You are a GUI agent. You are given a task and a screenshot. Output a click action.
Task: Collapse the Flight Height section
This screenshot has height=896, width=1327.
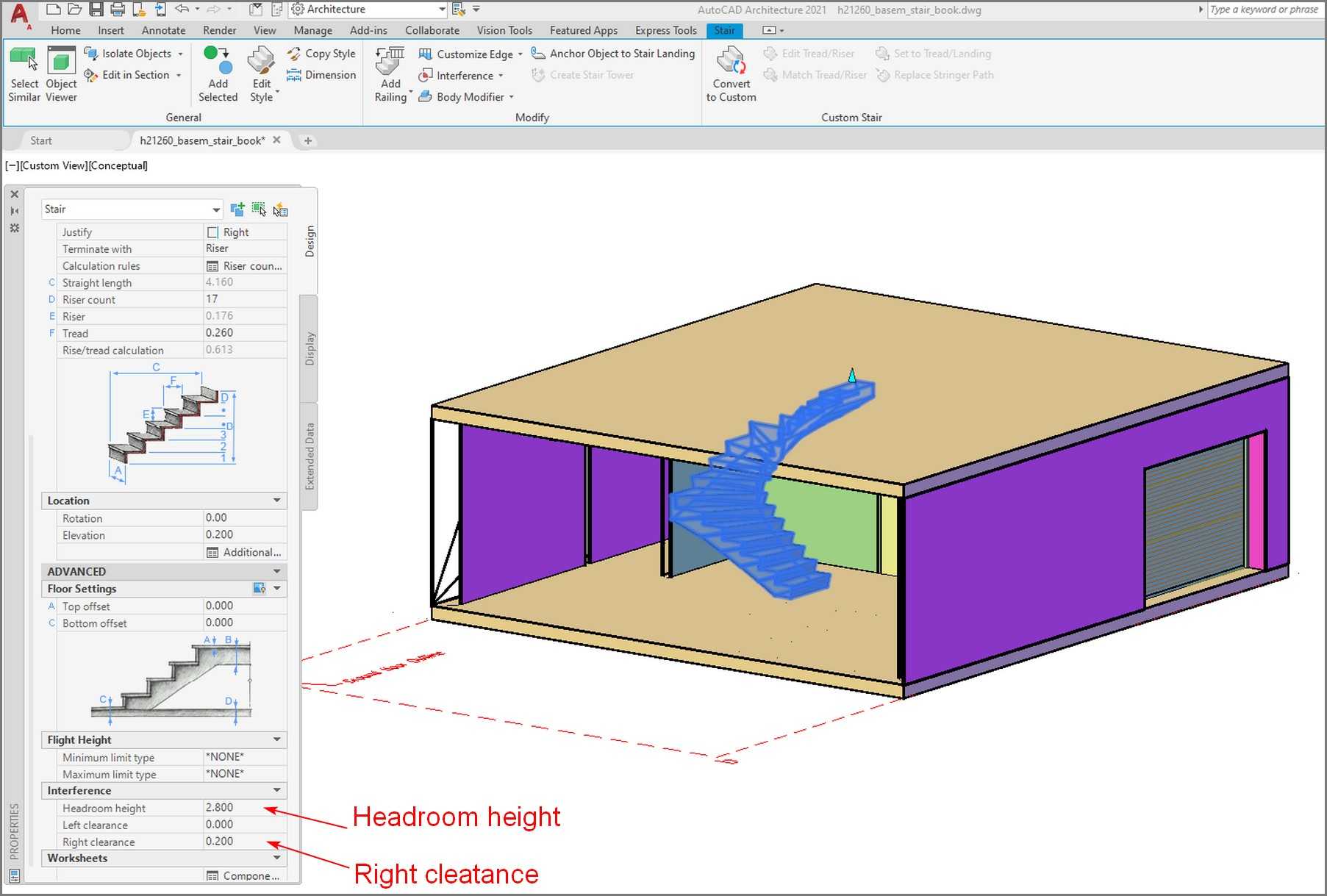click(x=277, y=739)
